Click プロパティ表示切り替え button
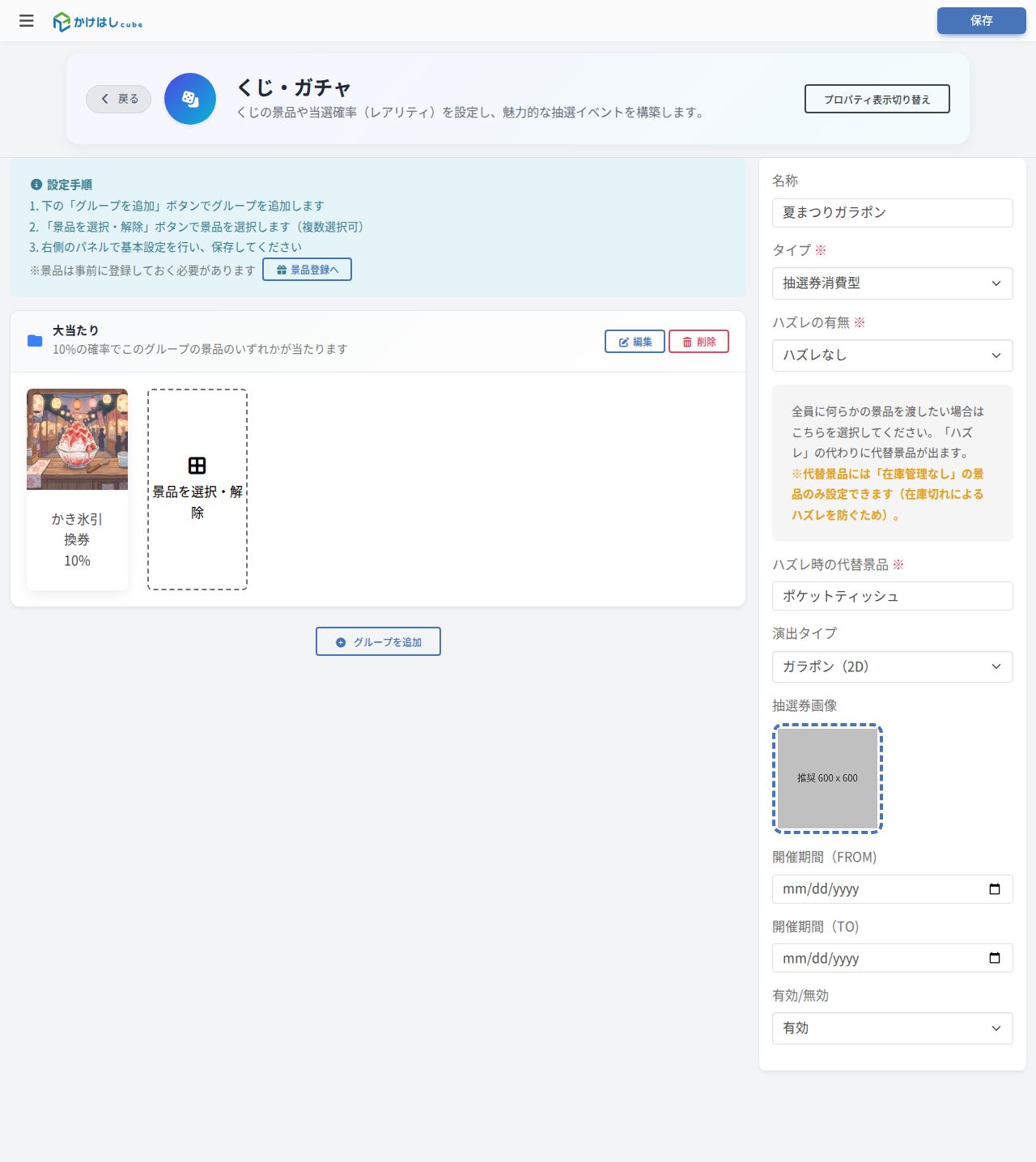 (x=877, y=99)
